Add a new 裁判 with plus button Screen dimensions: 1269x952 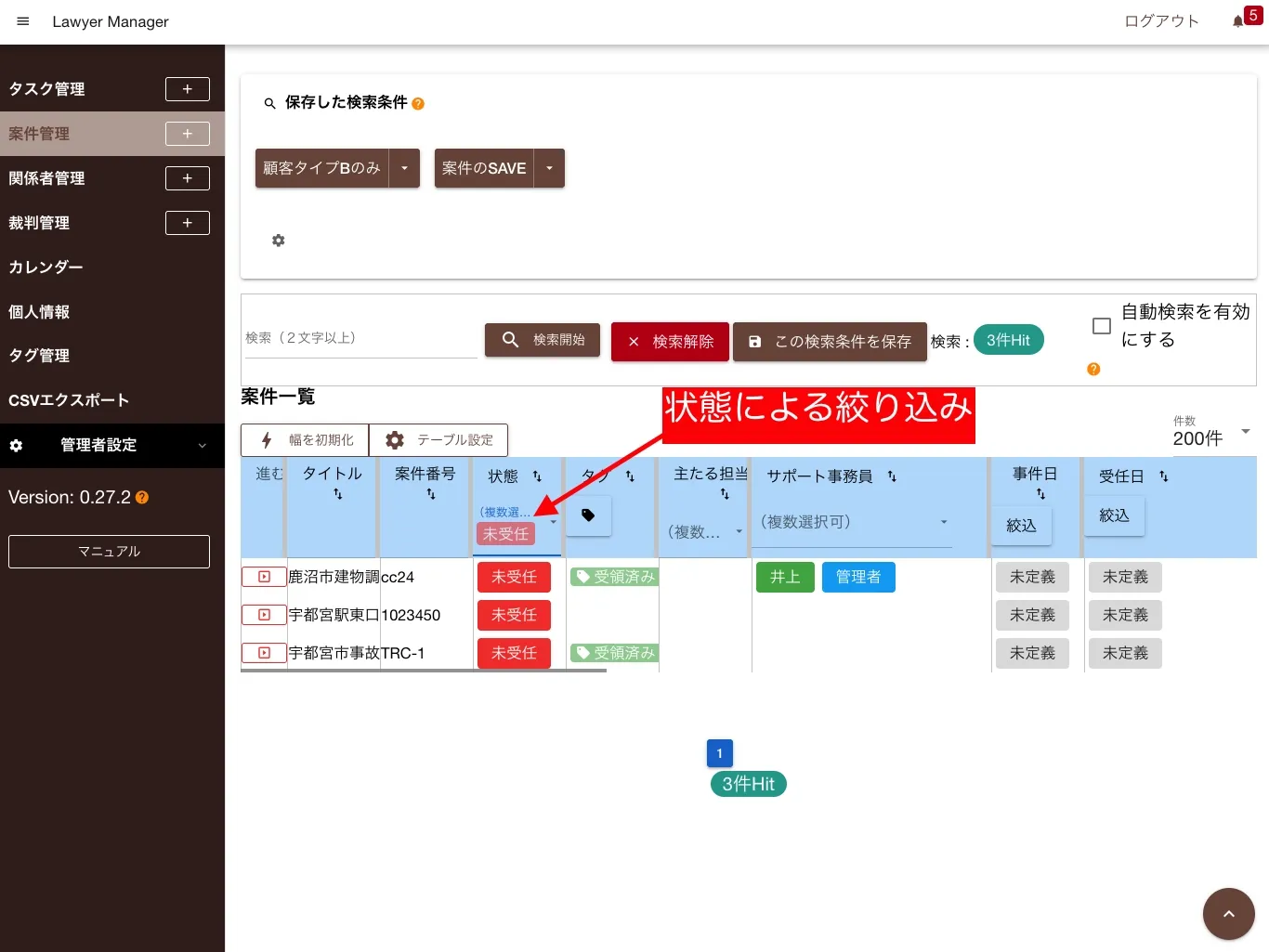coord(188,223)
